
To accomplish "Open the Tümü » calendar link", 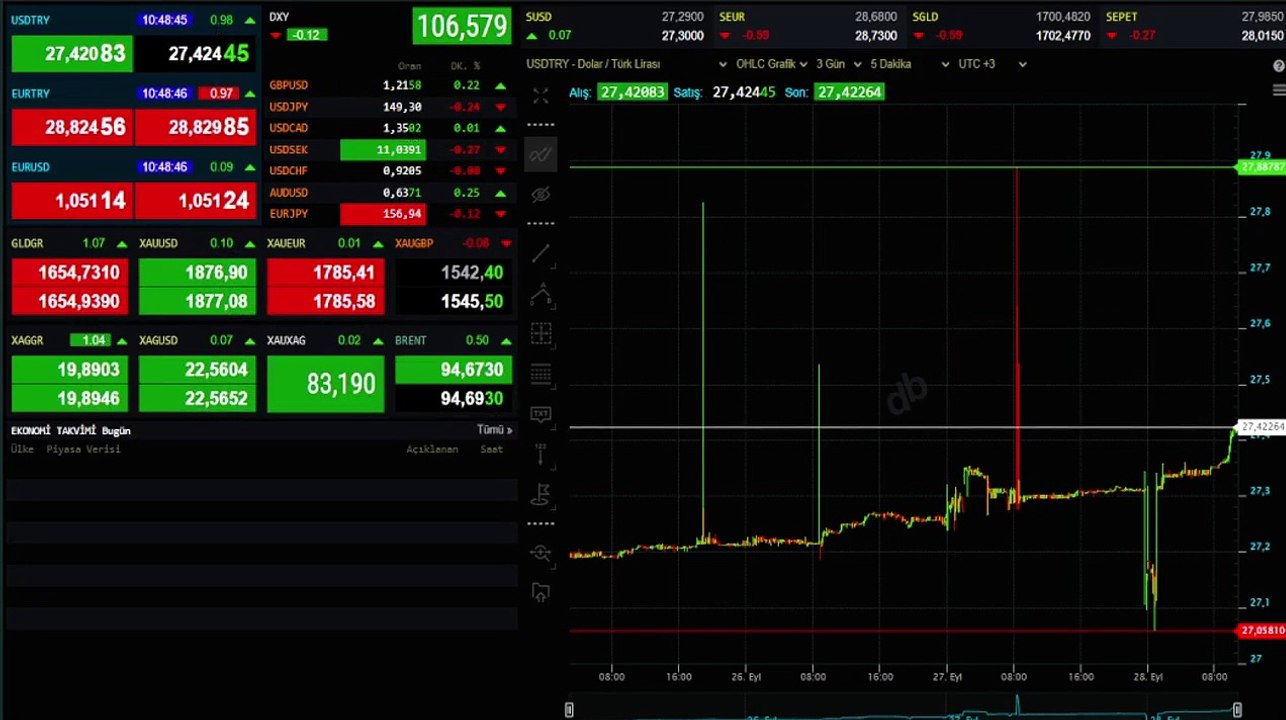I will tap(495, 430).
